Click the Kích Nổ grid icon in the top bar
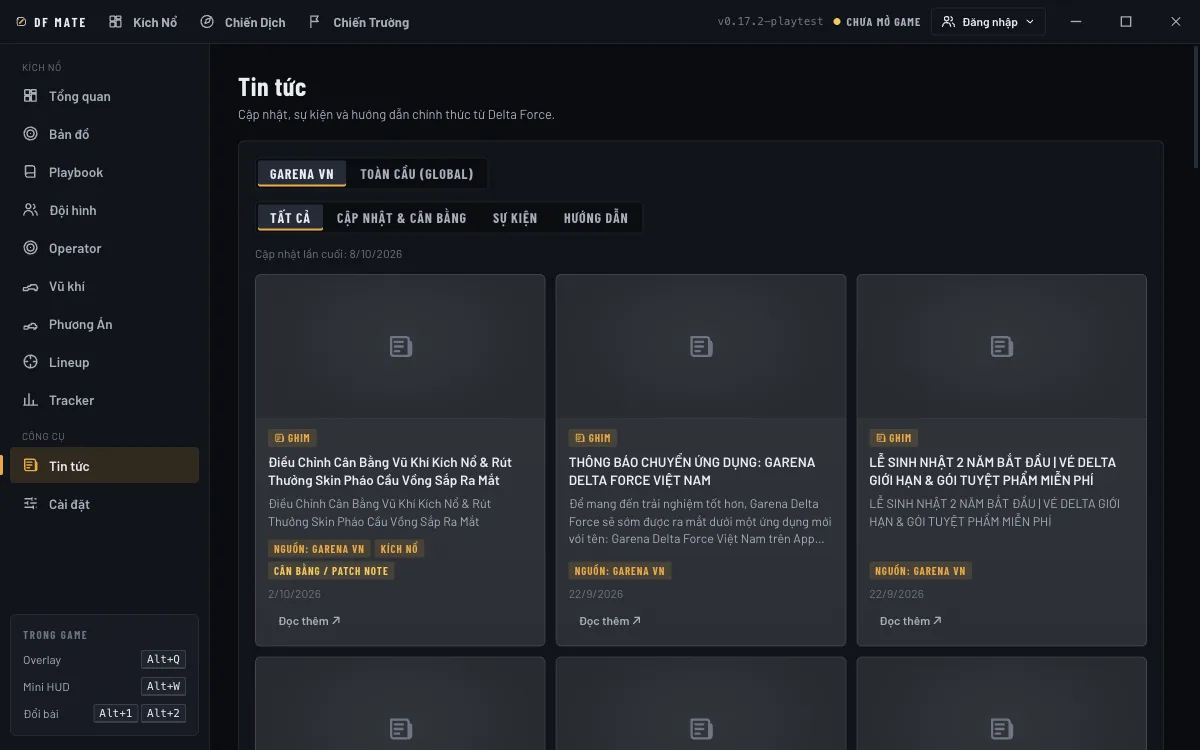Image resolution: width=1200 pixels, height=750 pixels. tap(116, 22)
